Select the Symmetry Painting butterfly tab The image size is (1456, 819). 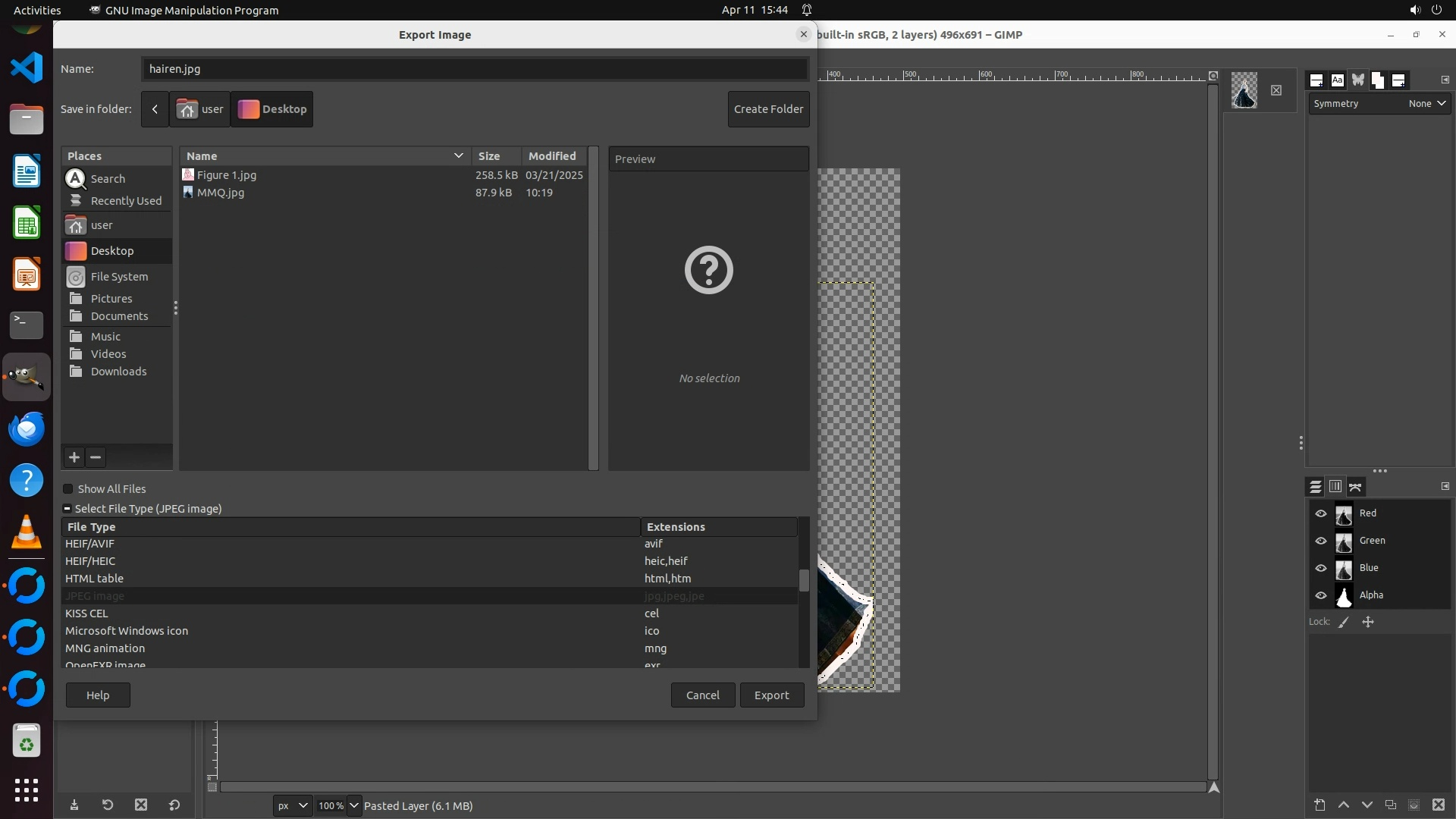point(1357,80)
